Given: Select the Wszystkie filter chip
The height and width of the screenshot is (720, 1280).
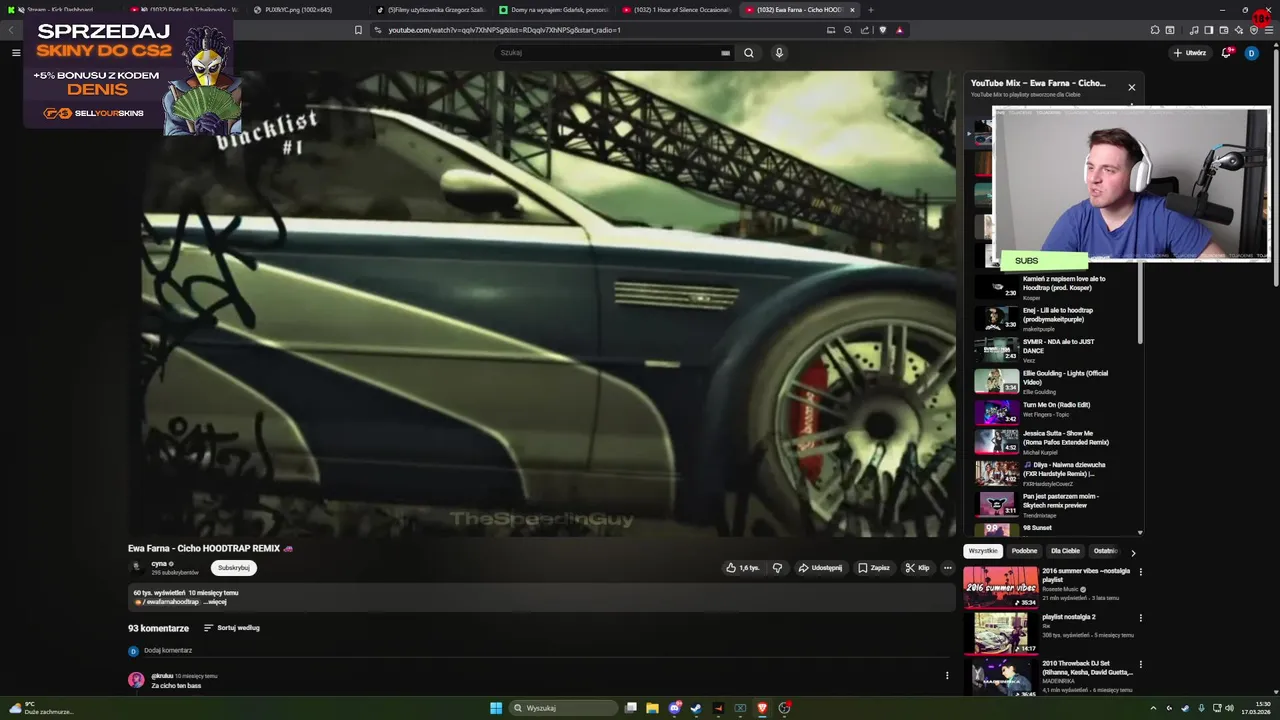Looking at the screenshot, I should 983,551.
